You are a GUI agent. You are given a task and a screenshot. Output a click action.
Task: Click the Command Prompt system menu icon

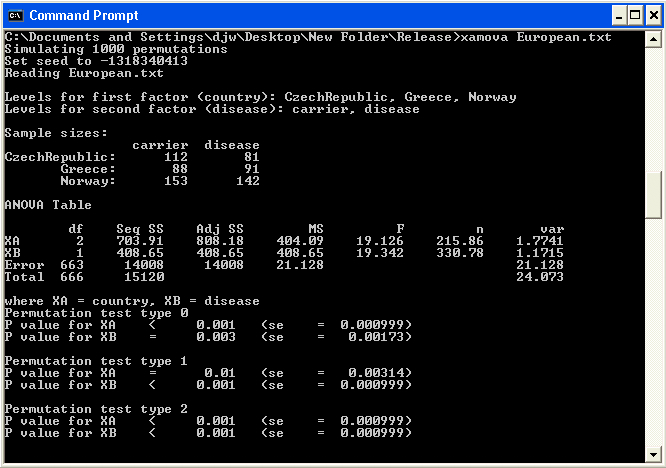(15, 16)
